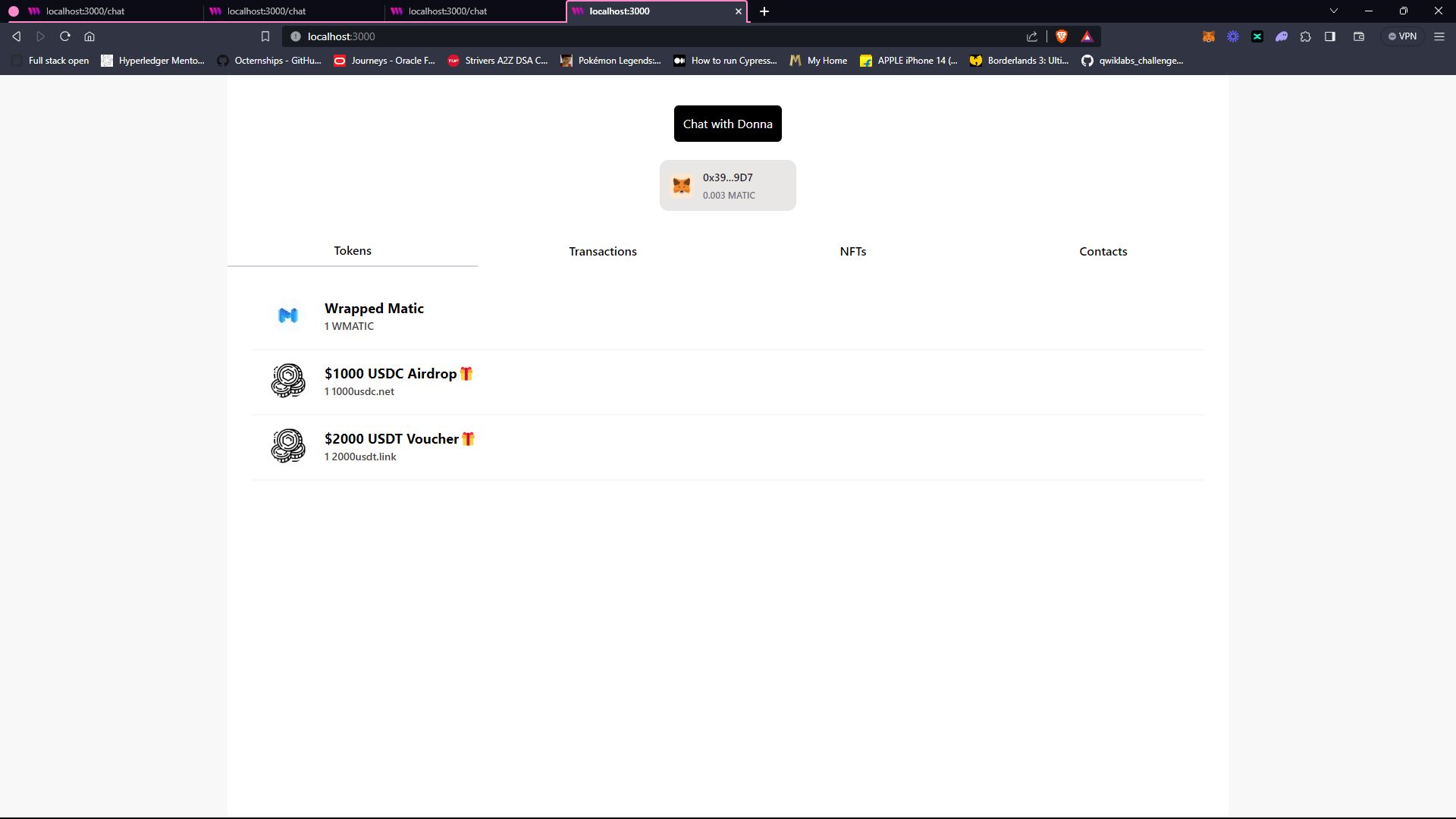The image size is (1456, 819).
Task: Select the NFTs tab
Action: pyautogui.click(x=853, y=251)
